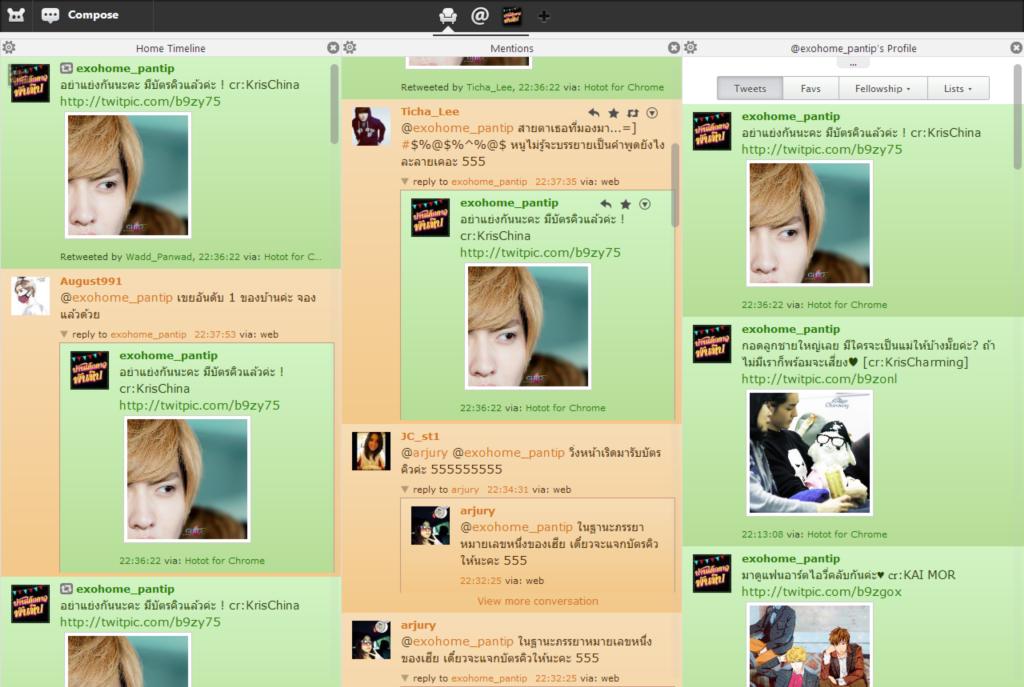This screenshot has width=1024, height=687.
Task: Click 22:34:31 timestamp on JC_st1's reply
Action: coord(507,489)
